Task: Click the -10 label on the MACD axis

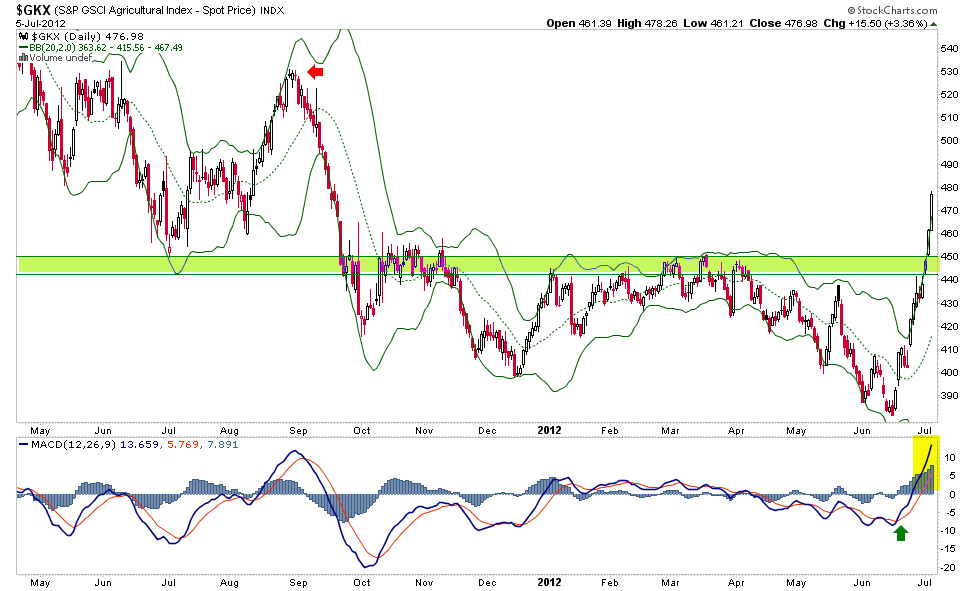Action: pos(948,531)
